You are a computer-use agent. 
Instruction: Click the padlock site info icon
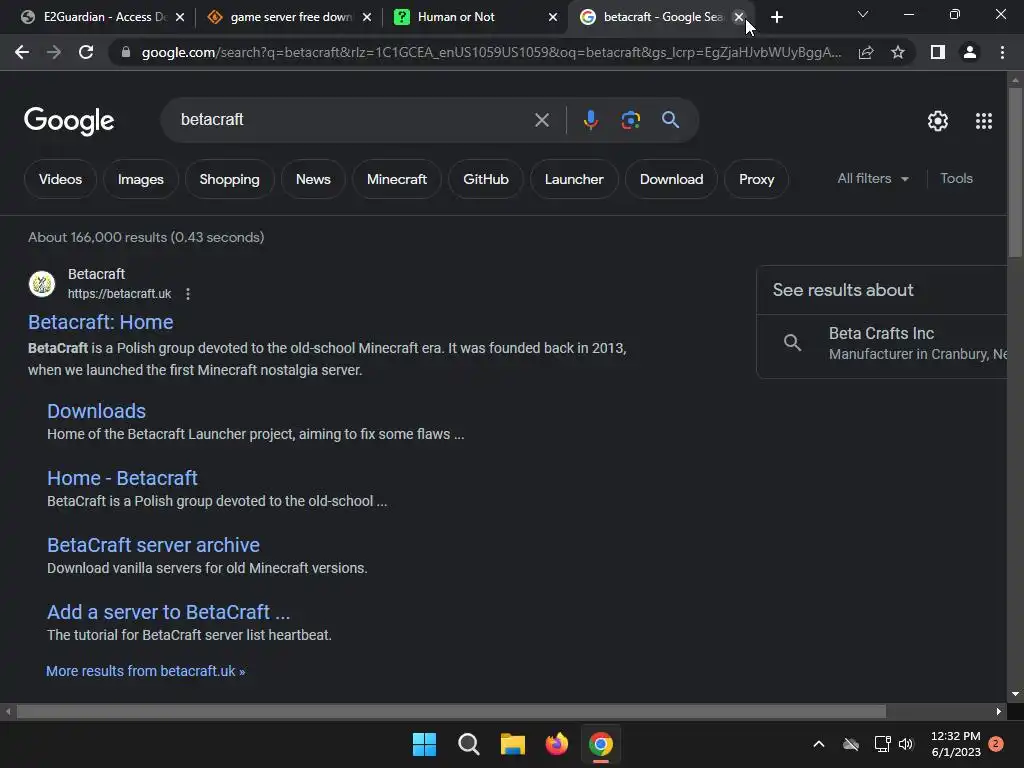pyautogui.click(x=125, y=52)
